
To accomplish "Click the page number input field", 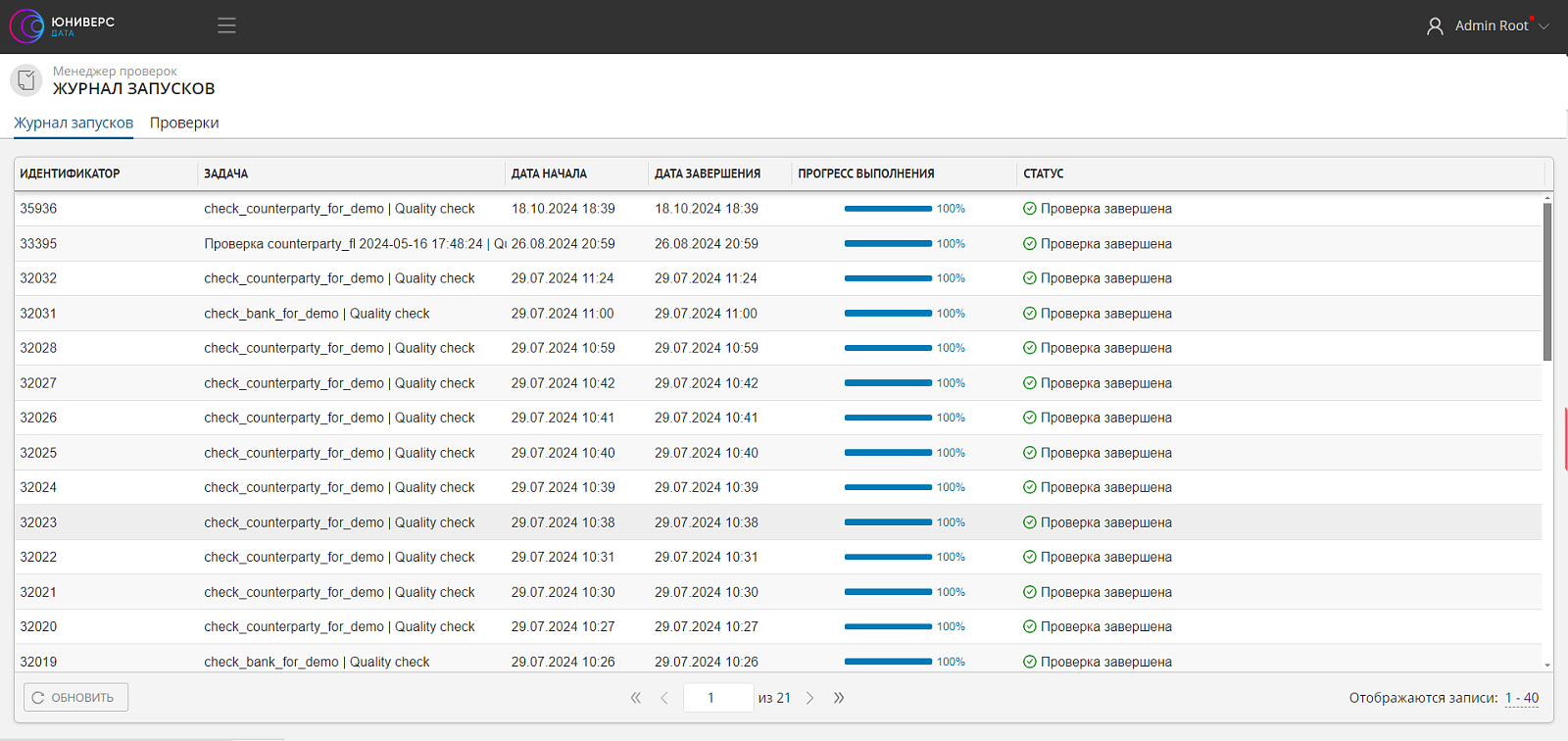I will 718,698.
